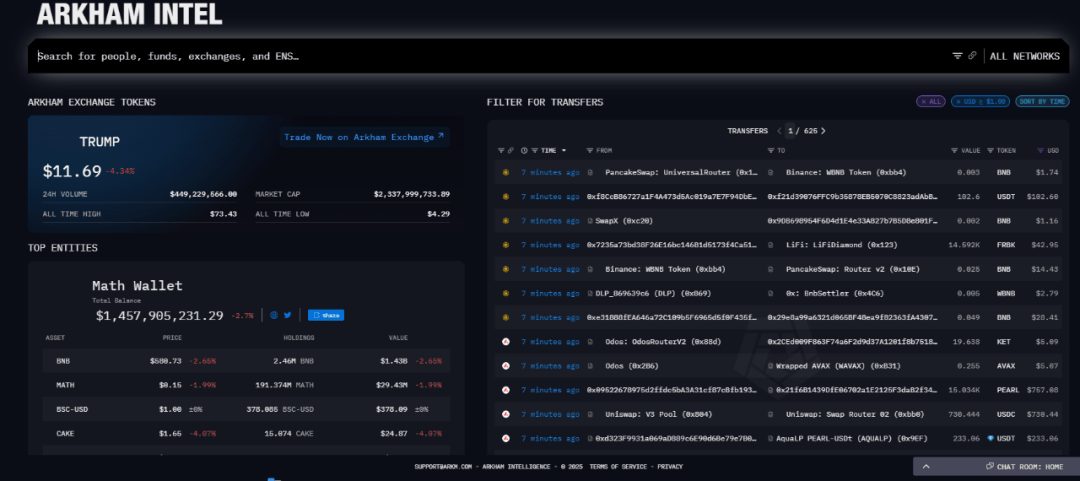The width and height of the screenshot is (1080, 481).
Task: Click ARKHAM INTEL logo heading
Action: pos(129,13)
